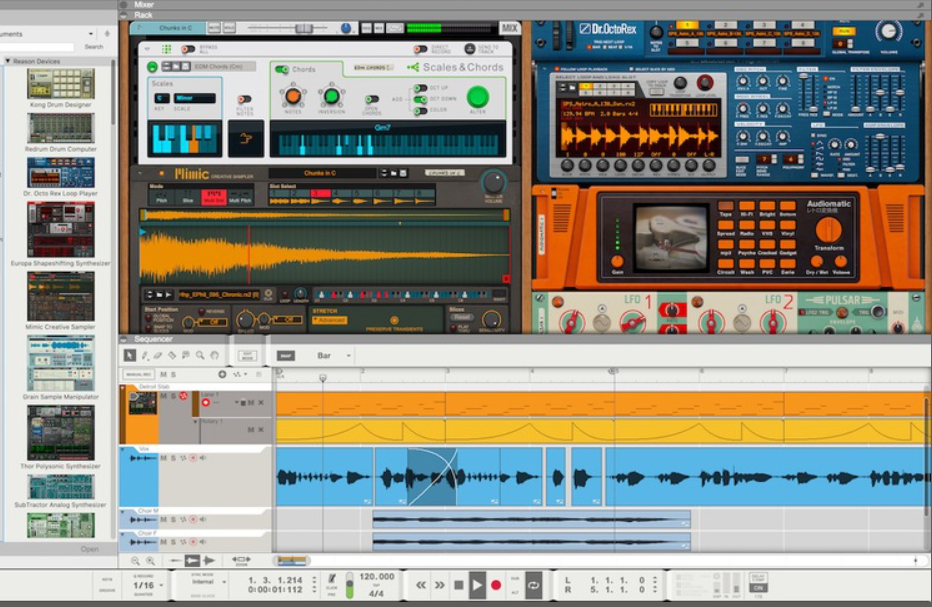Click the Open button in browser
This screenshot has width=932, height=607.
tap(90, 549)
